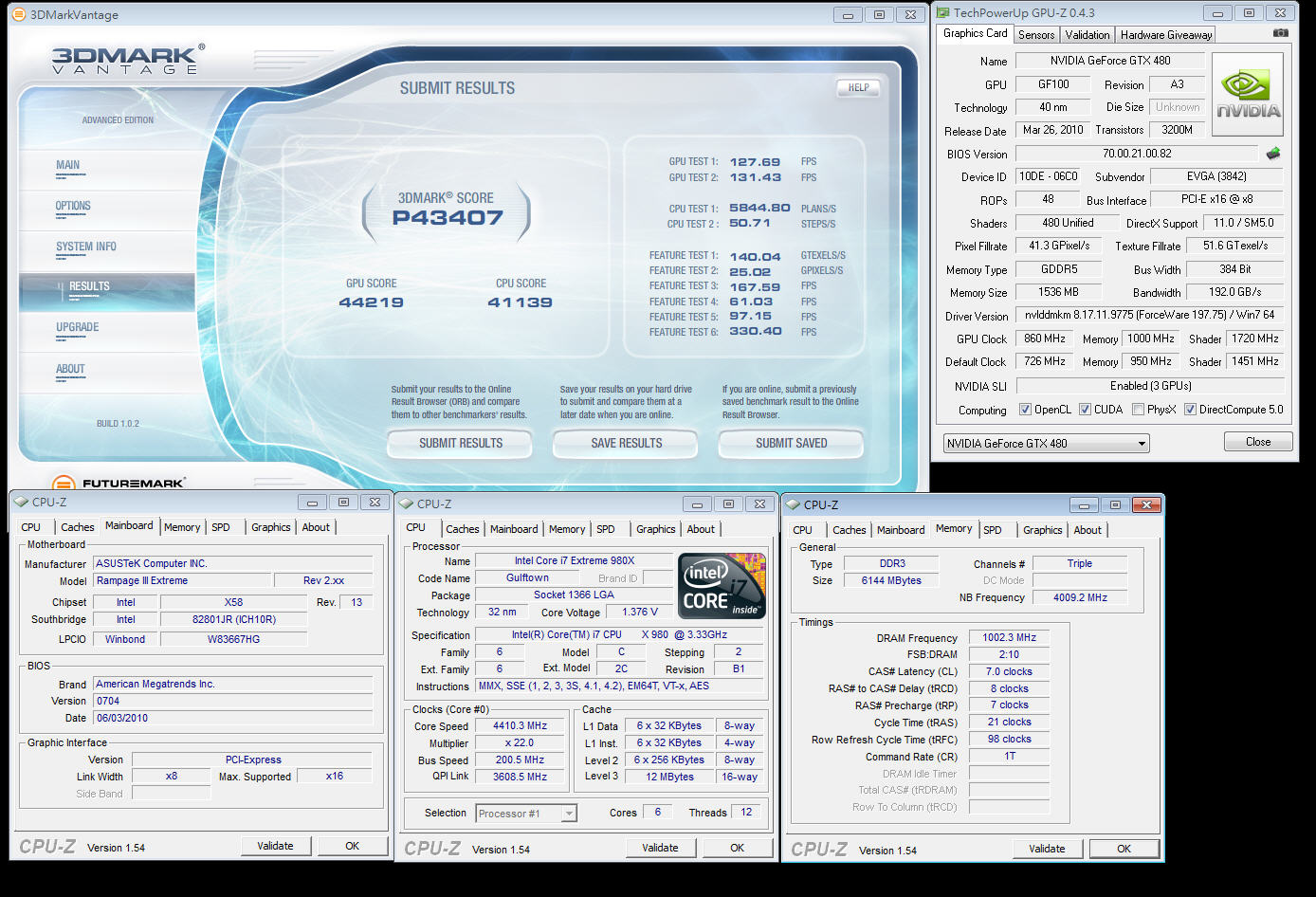Open the Processor #1 selection dropdown
This screenshot has width=1316, height=897.
pyautogui.click(x=526, y=814)
